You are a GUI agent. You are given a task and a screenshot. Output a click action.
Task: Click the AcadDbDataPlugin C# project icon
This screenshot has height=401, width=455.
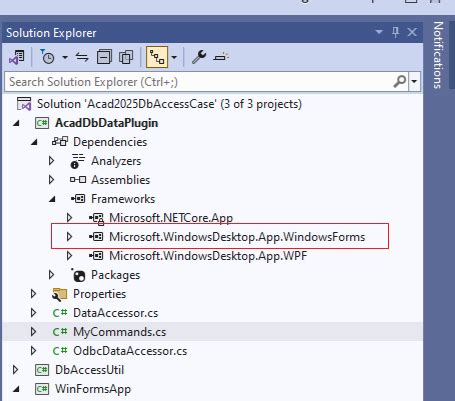[x=42, y=123]
